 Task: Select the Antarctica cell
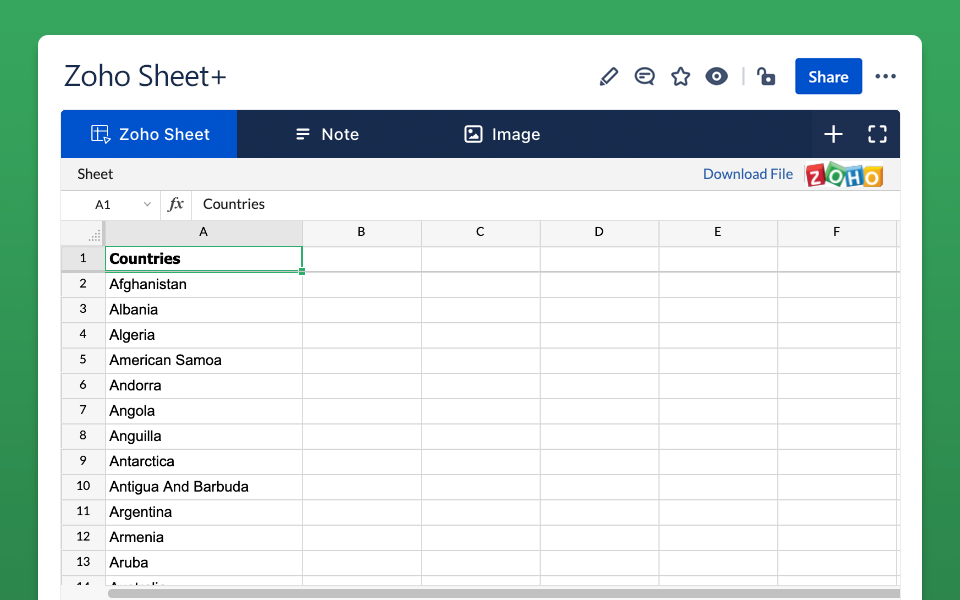point(204,462)
